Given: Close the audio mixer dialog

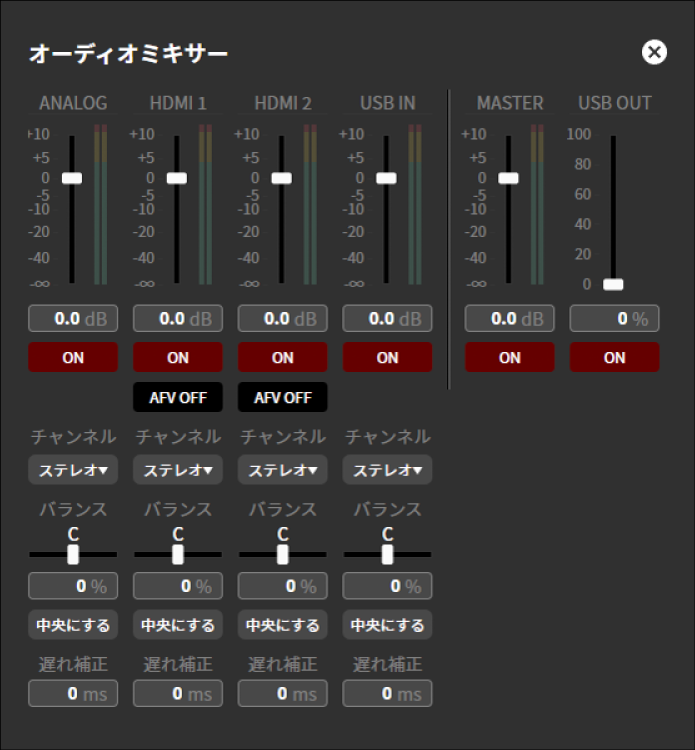Looking at the screenshot, I should (654, 52).
